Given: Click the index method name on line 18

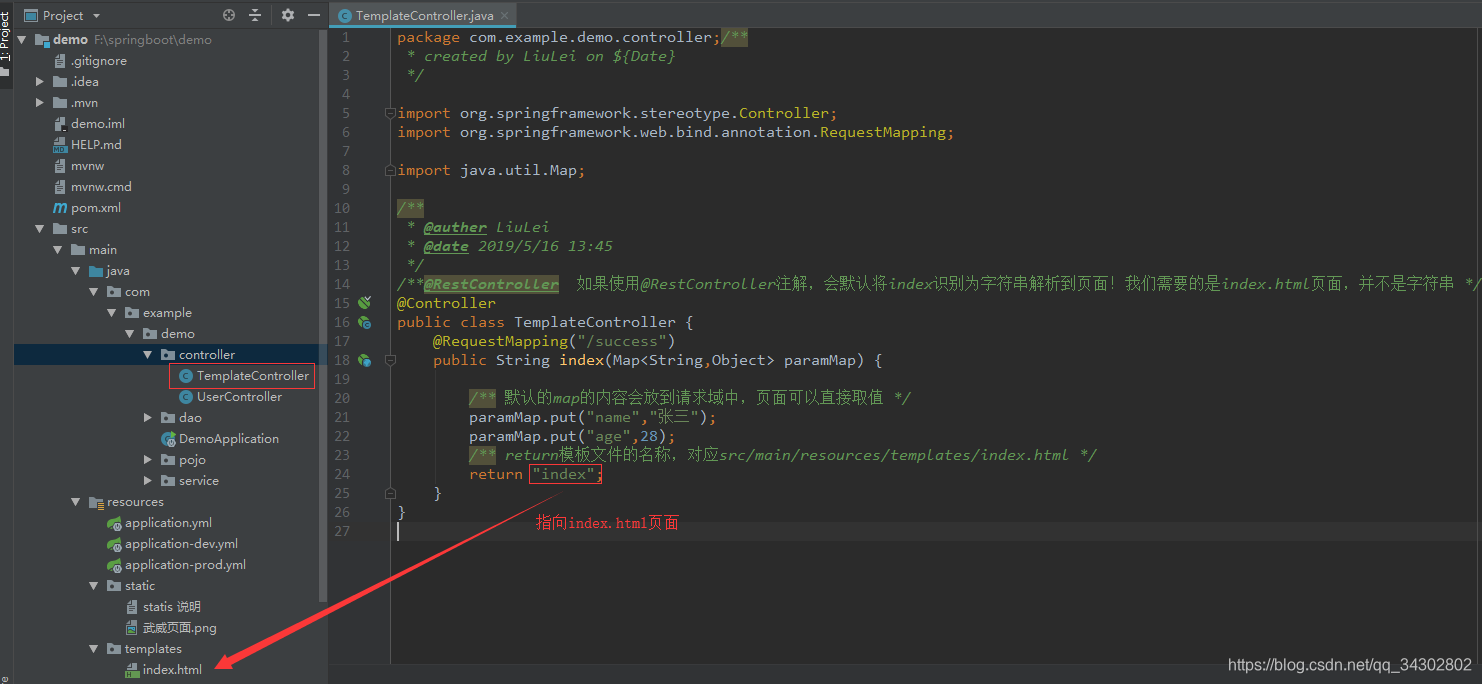Looking at the screenshot, I should [x=582, y=360].
